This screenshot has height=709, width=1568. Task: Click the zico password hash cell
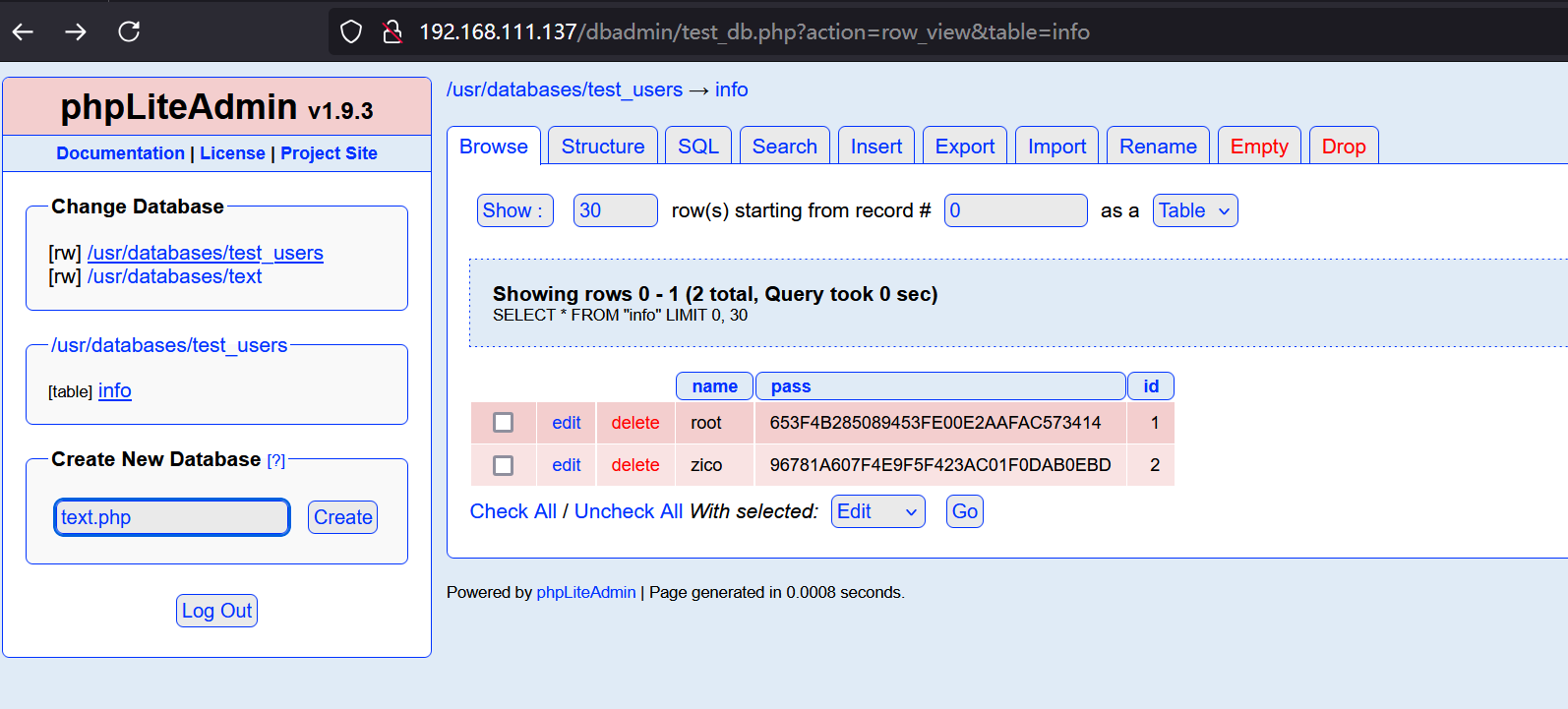coord(940,465)
